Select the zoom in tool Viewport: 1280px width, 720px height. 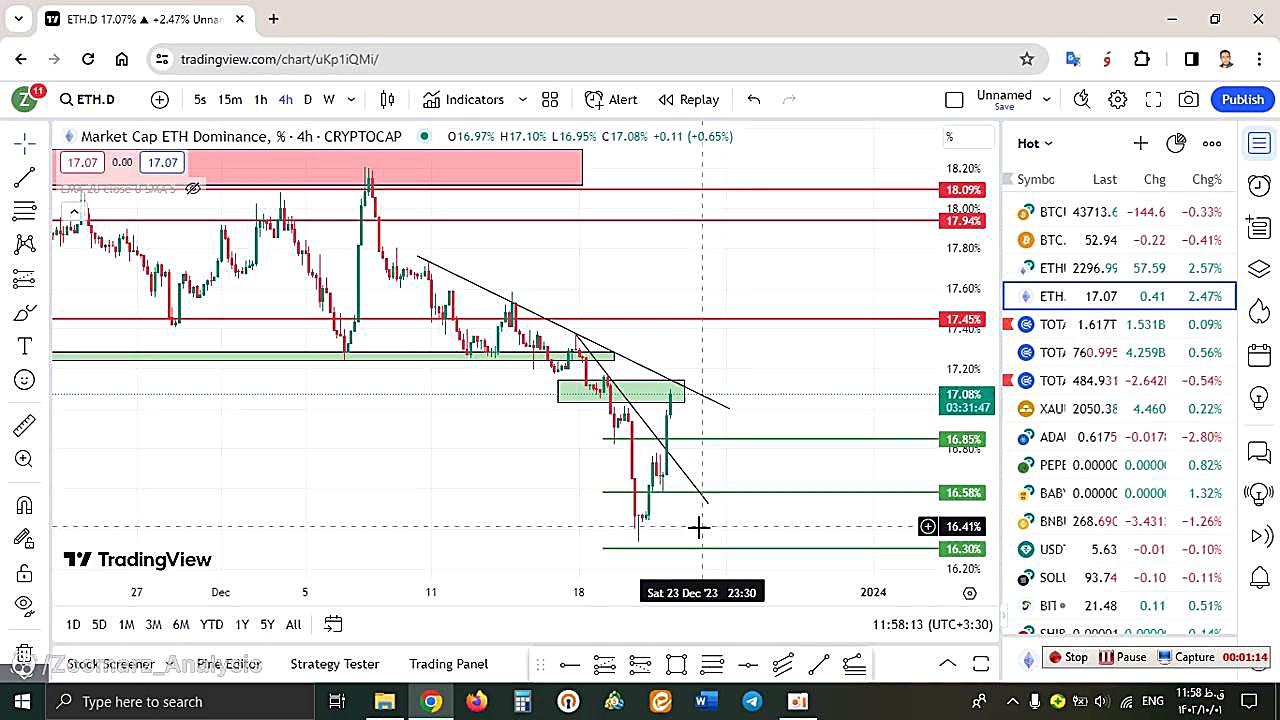[25, 459]
